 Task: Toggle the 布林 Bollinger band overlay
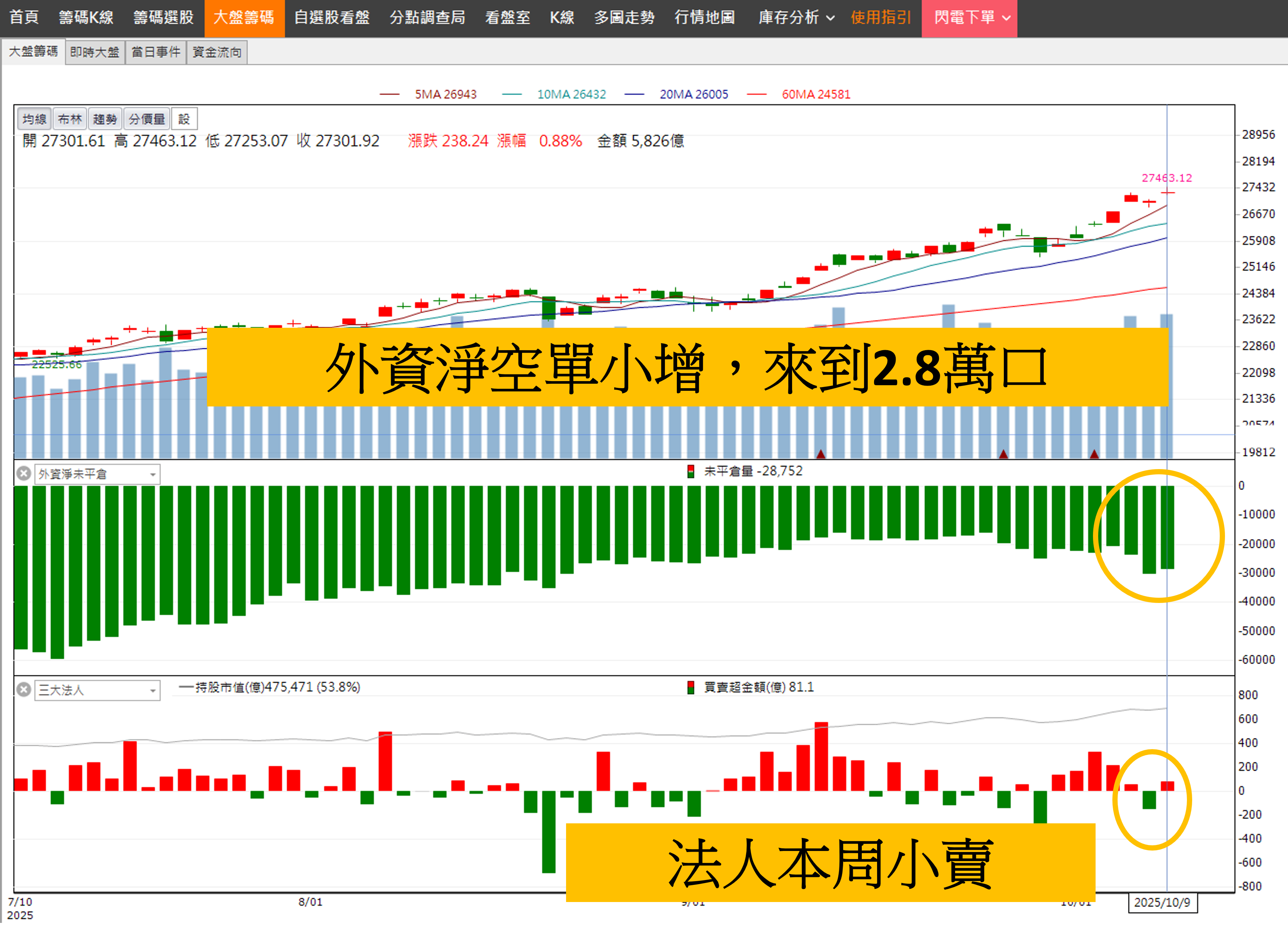point(69,119)
